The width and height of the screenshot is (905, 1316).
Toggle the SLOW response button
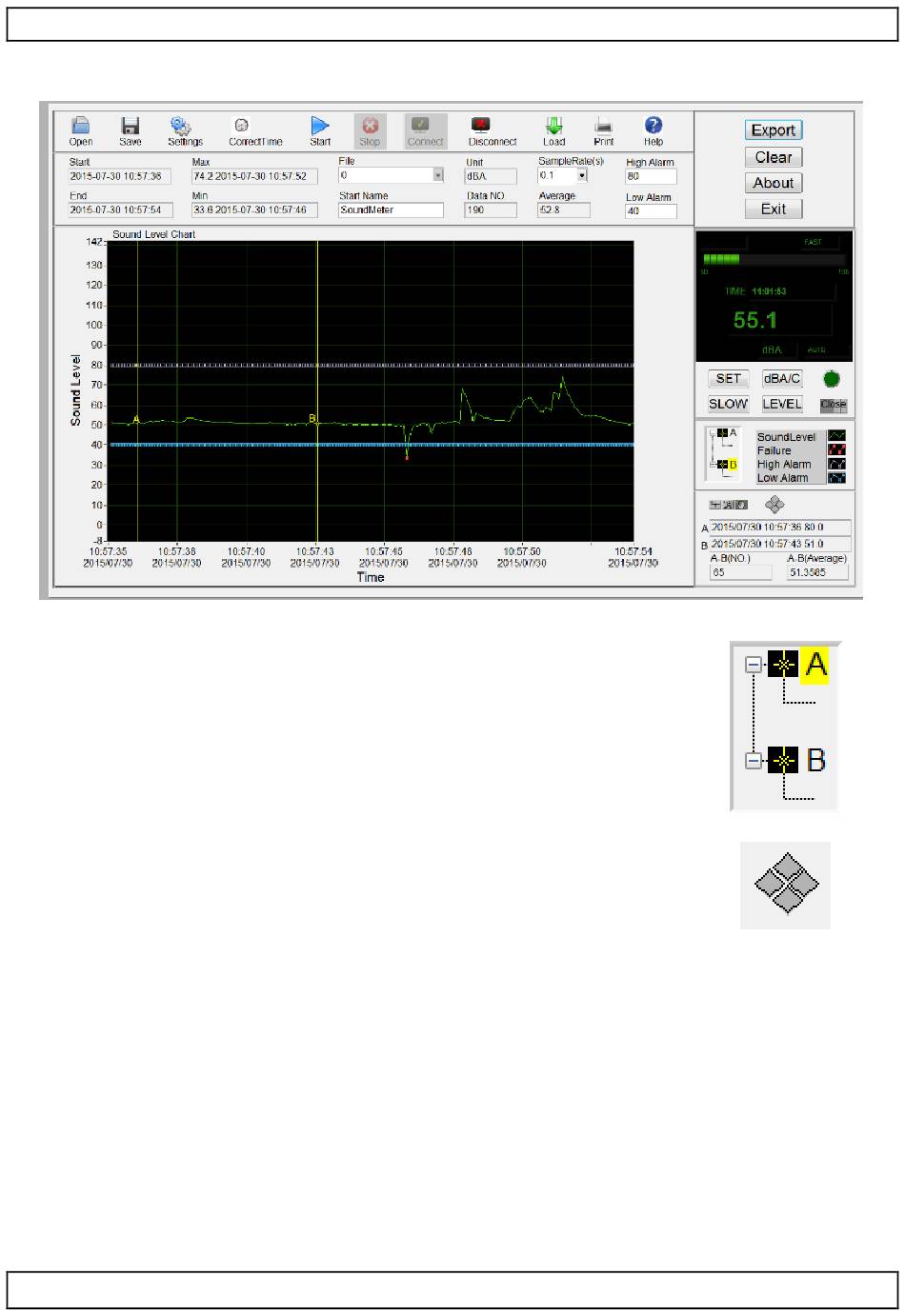point(729,404)
